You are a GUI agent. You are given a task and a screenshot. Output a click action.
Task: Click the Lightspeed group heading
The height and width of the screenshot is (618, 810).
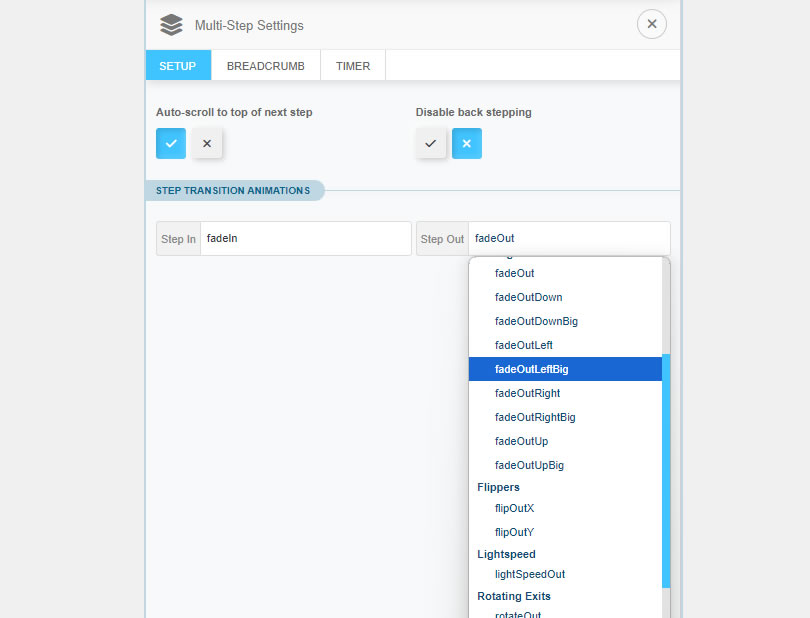[x=506, y=554]
